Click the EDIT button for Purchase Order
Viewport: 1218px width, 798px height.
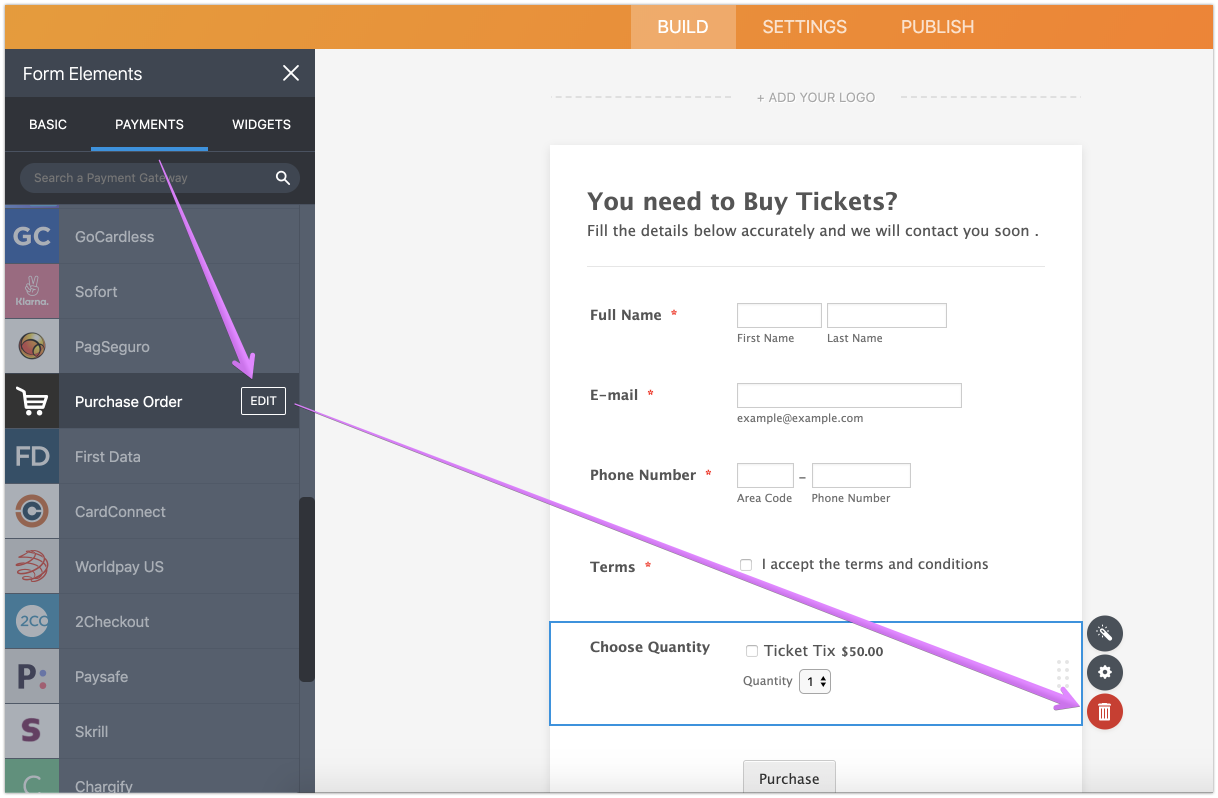[263, 401]
